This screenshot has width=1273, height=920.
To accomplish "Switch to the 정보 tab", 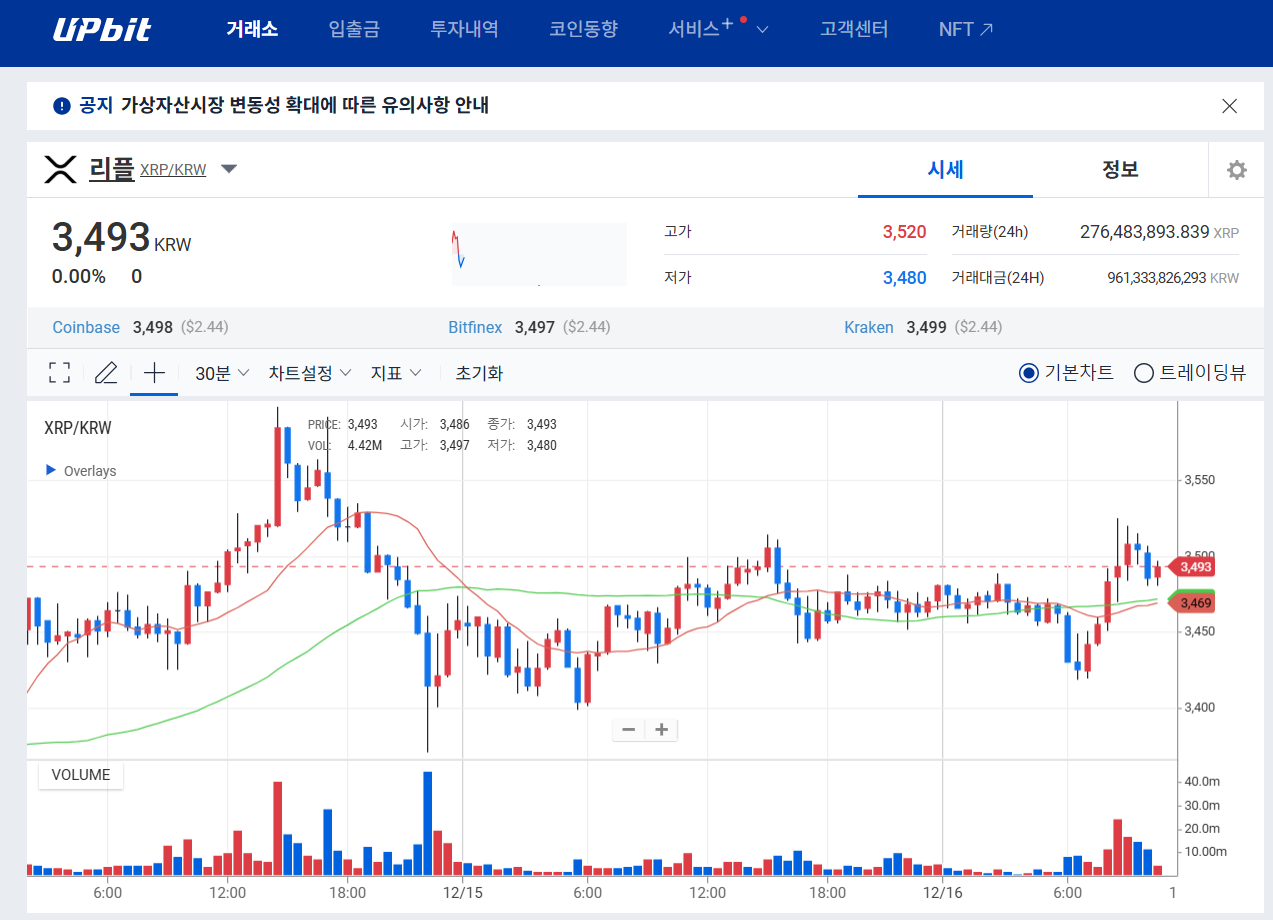I will [1120, 169].
